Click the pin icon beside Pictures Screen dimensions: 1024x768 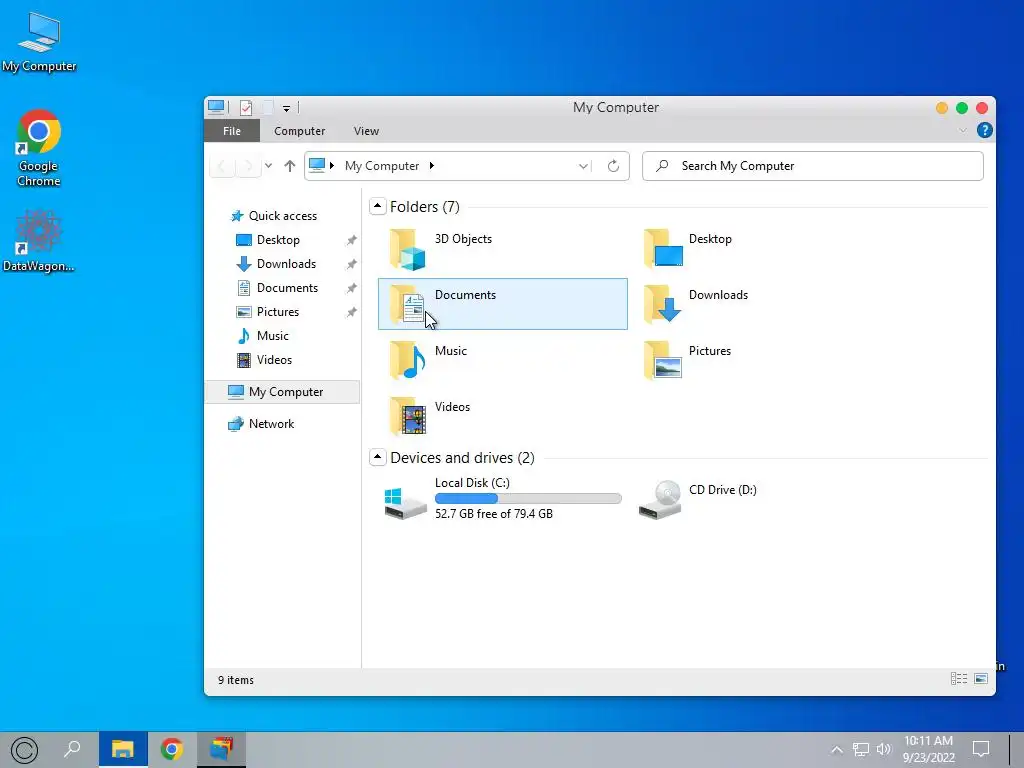pos(351,312)
